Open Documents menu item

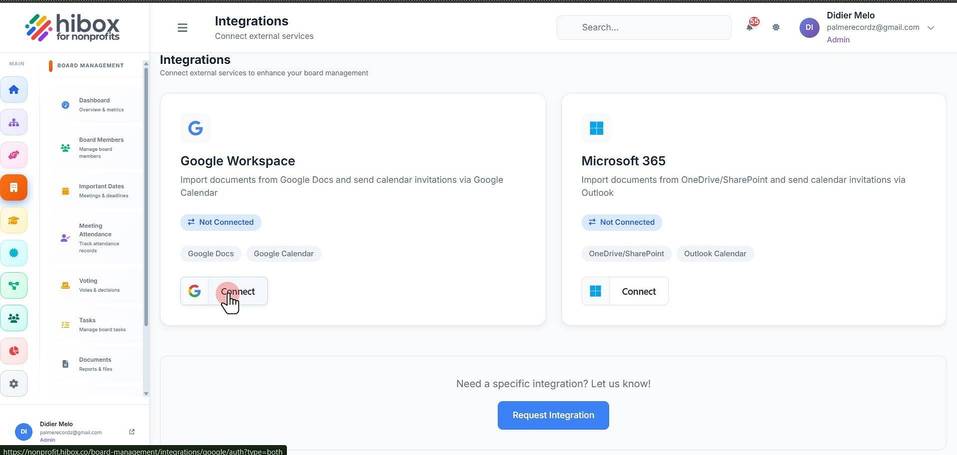pos(93,364)
